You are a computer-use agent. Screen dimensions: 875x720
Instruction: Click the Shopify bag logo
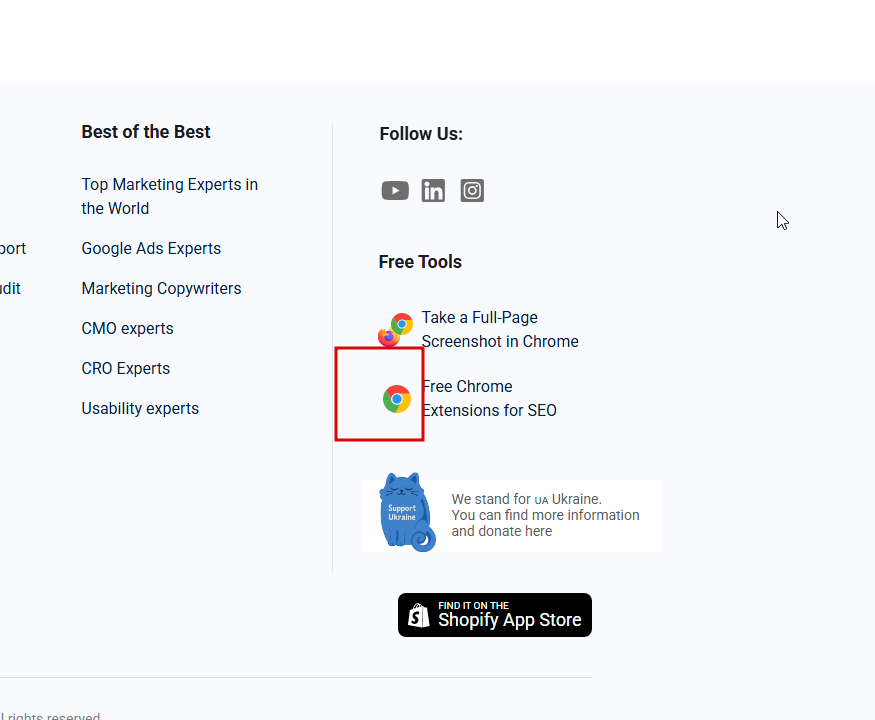(x=419, y=615)
